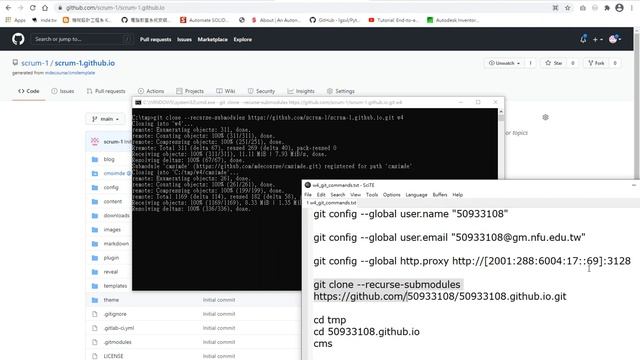Open SciTE Buffers menu
The width and height of the screenshot is (640, 360).
440,195
